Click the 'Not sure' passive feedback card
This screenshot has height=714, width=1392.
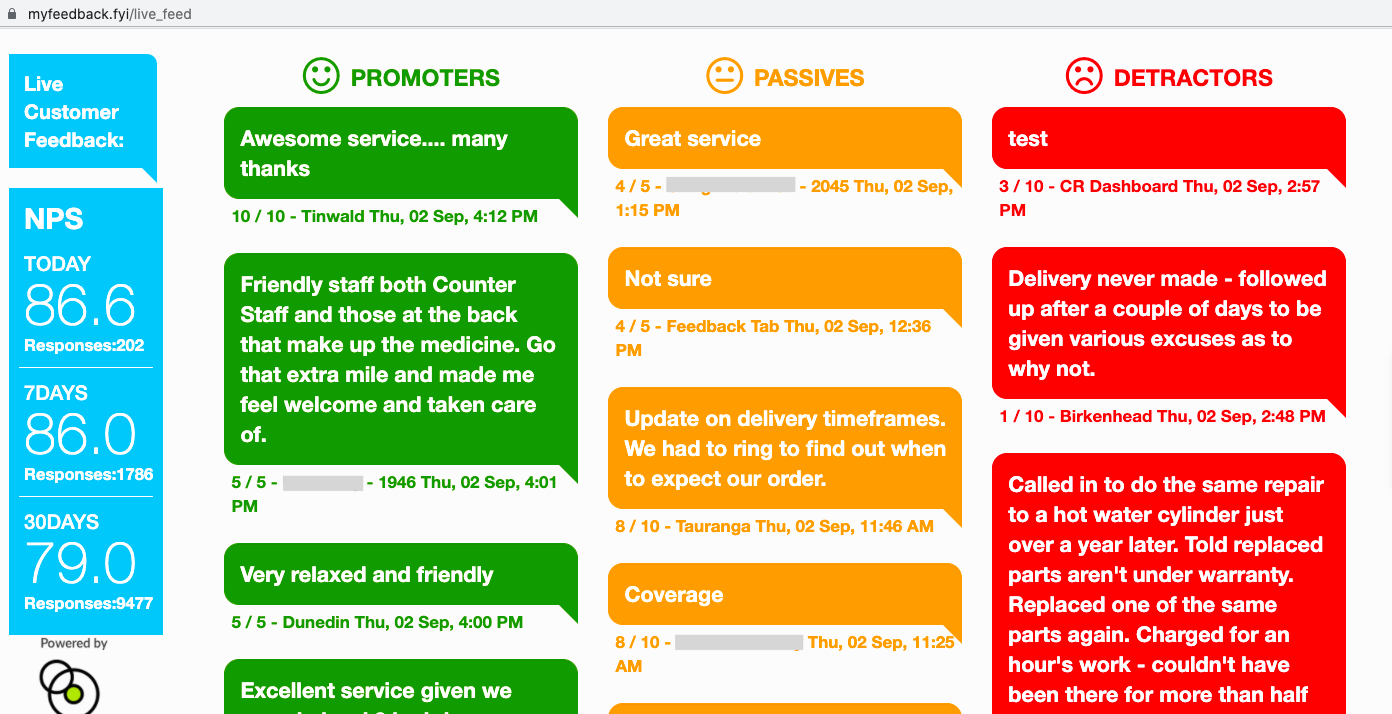[785, 278]
